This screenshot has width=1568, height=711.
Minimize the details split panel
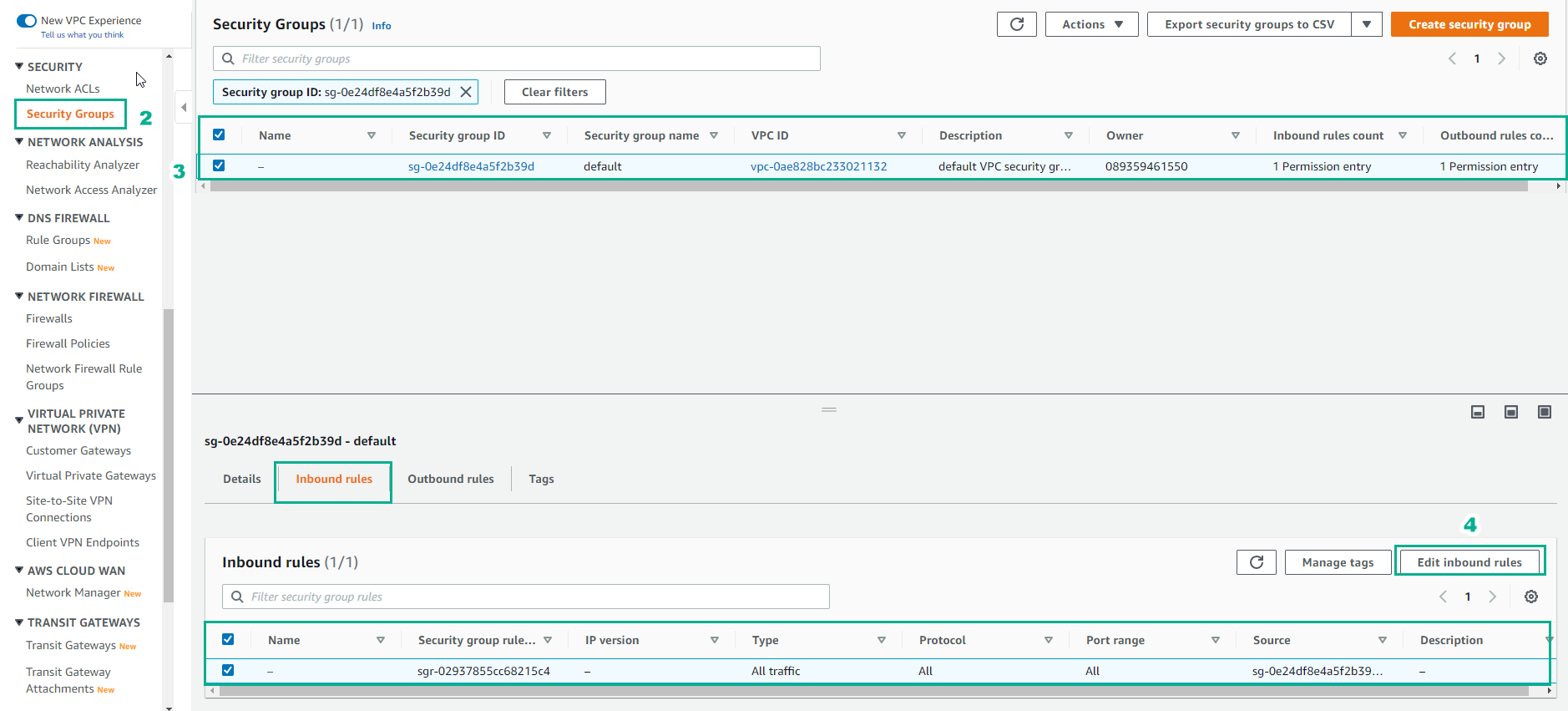point(1478,412)
